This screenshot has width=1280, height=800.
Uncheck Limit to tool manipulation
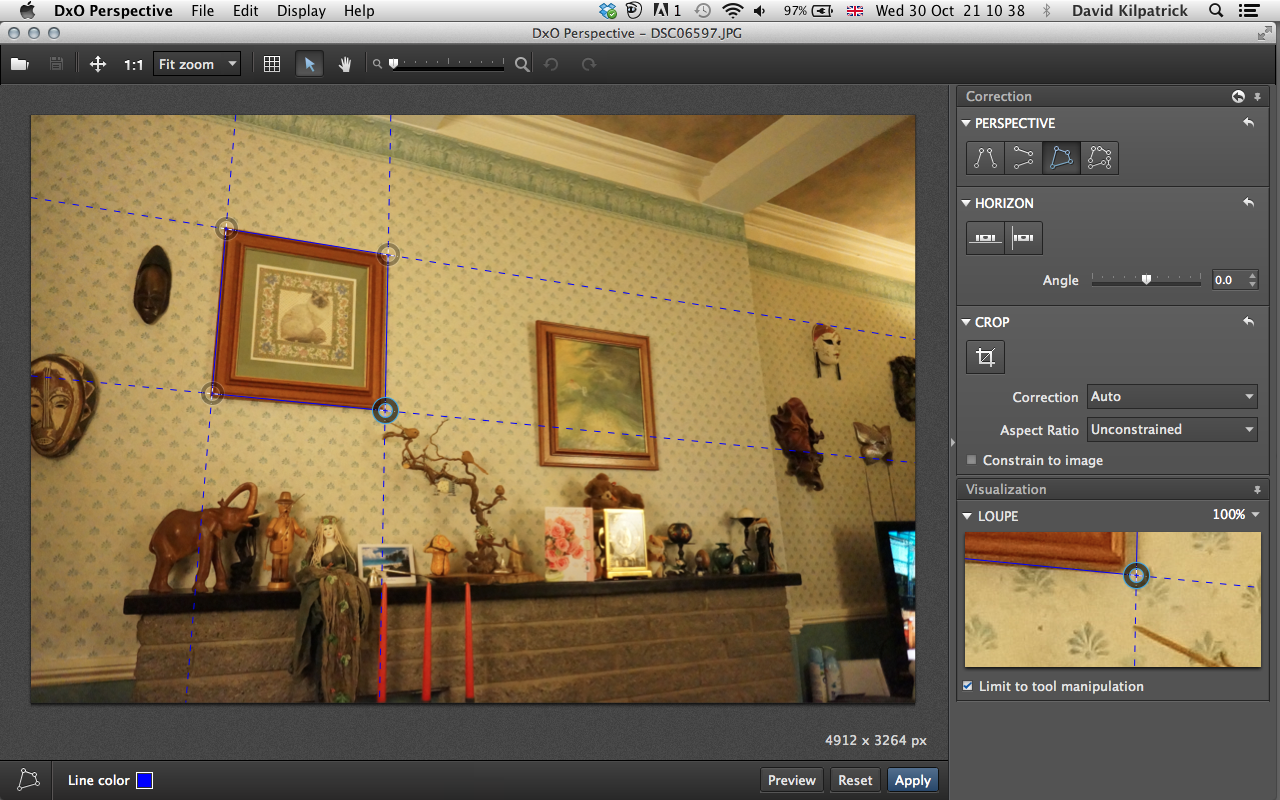pos(967,686)
